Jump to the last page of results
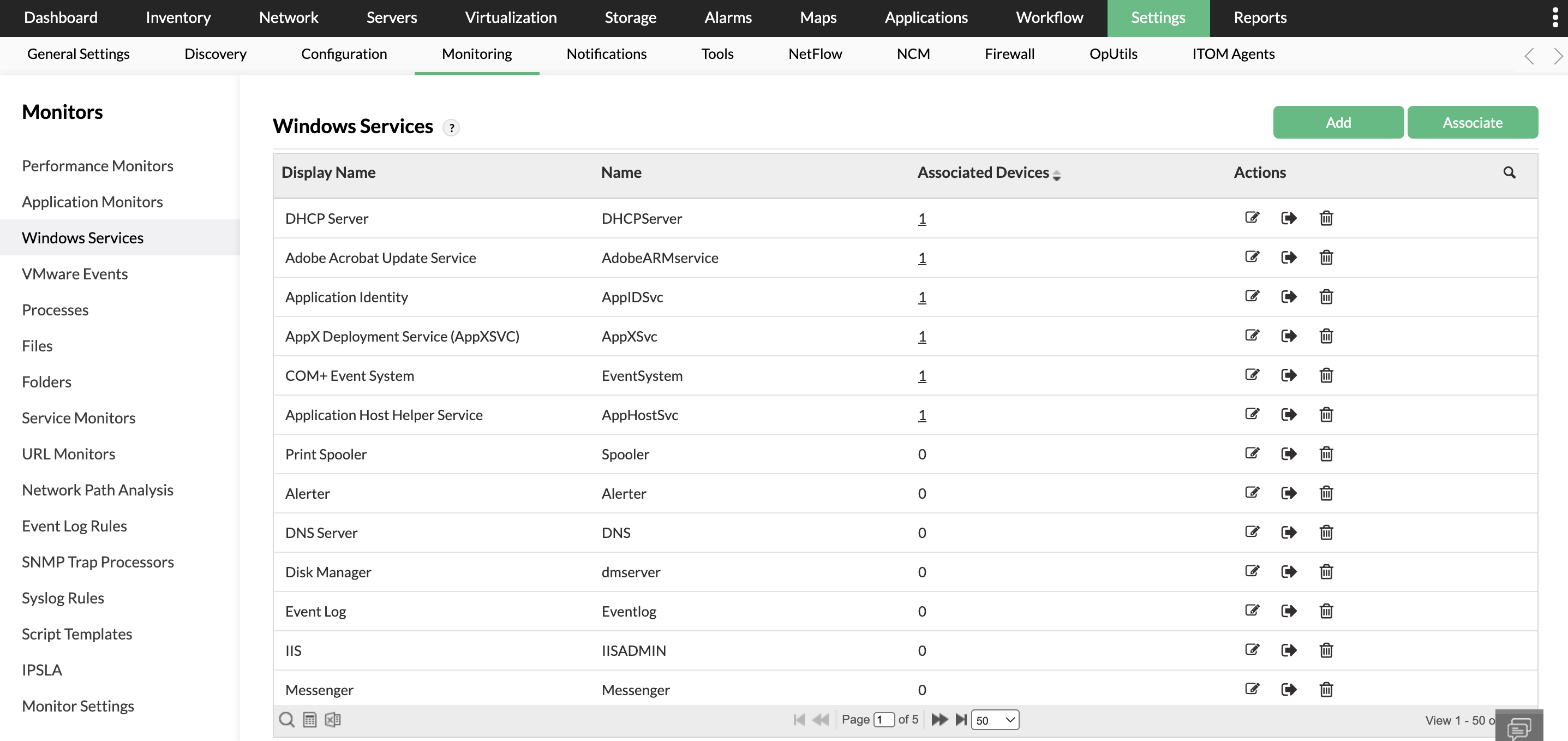This screenshot has width=1568, height=741. tap(962, 719)
